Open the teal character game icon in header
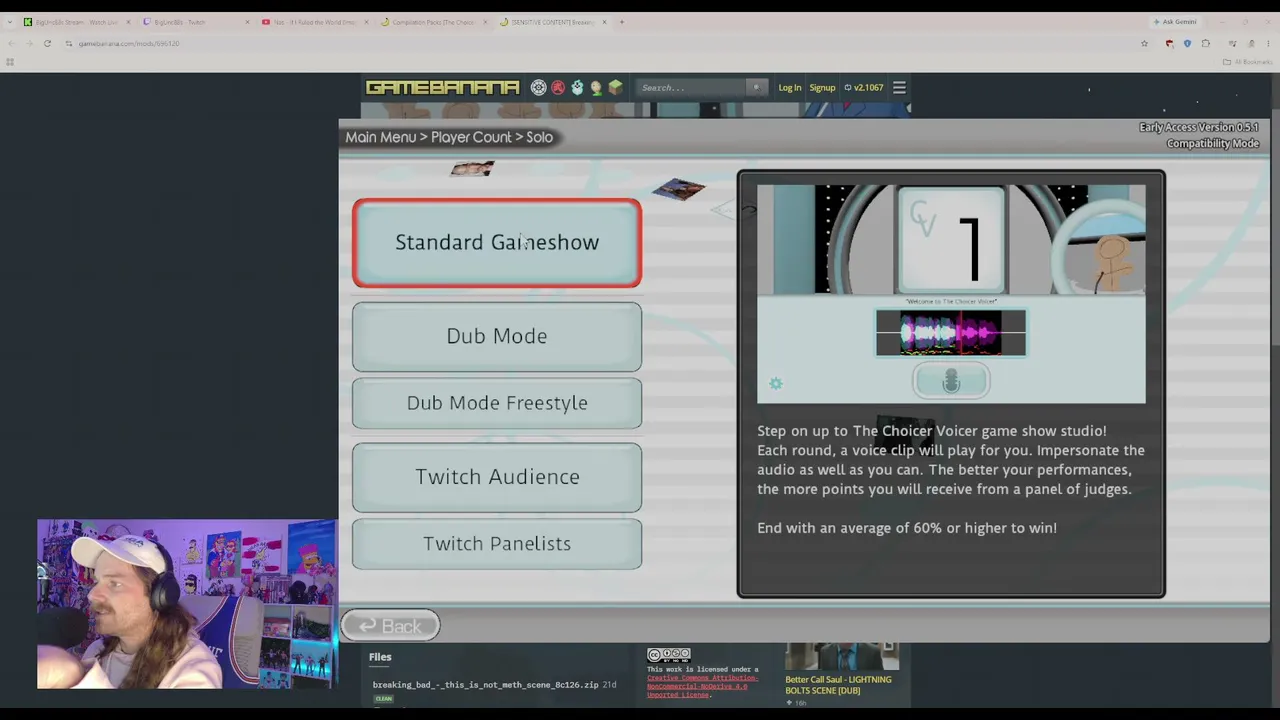The image size is (1280, 720). click(x=577, y=88)
